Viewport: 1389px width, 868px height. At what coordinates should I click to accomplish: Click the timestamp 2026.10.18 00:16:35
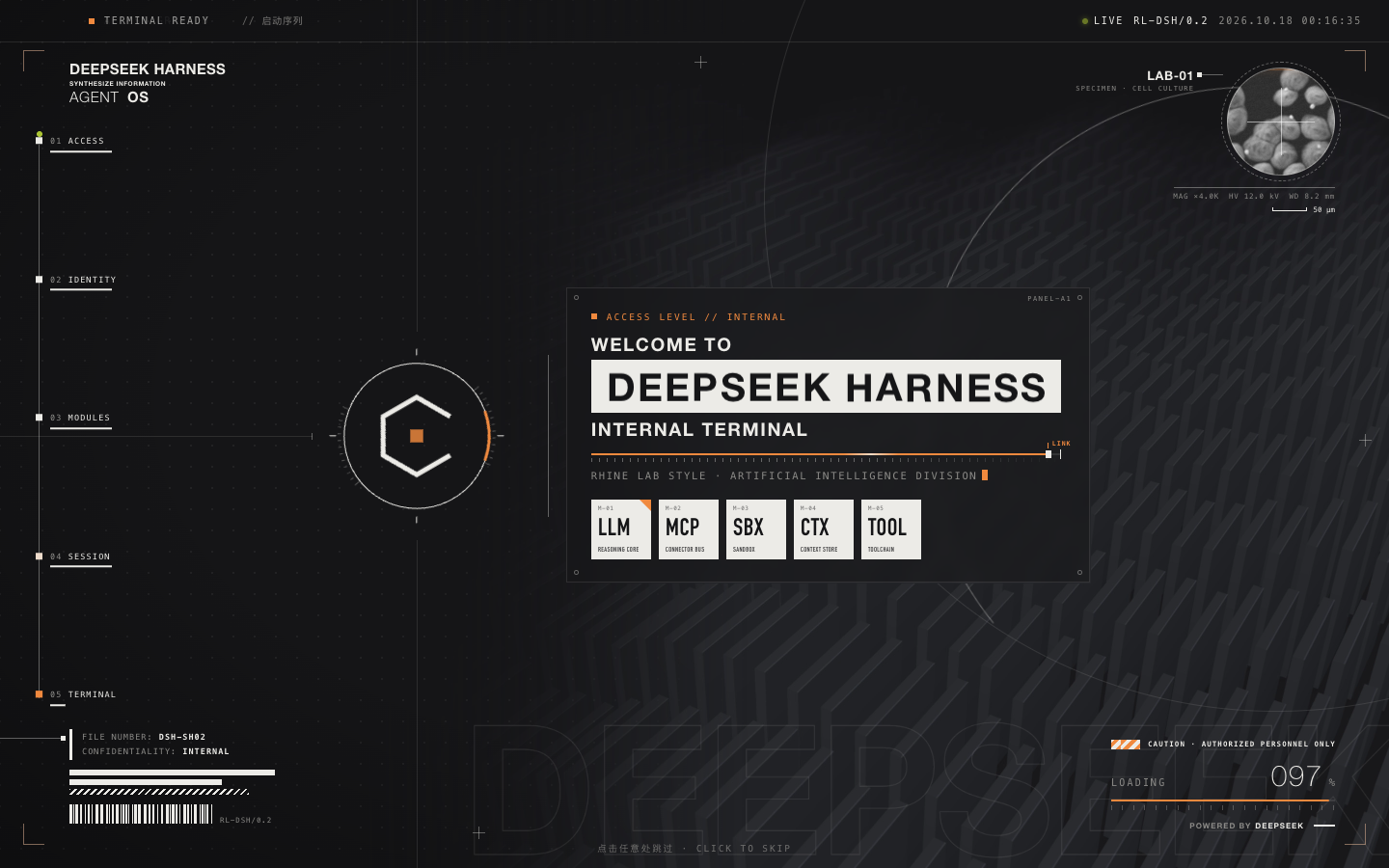[1290, 20]
